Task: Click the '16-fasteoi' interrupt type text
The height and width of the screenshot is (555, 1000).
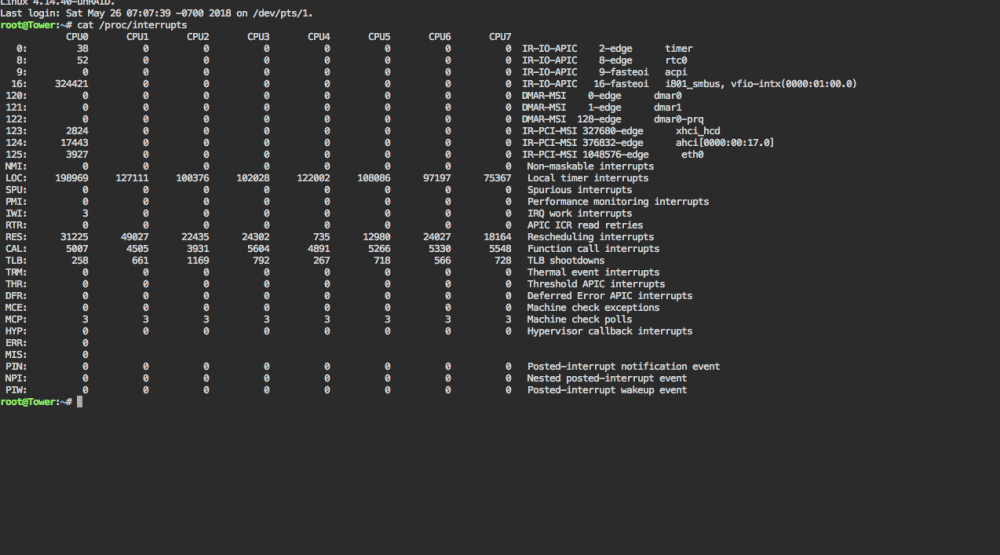Action: (x=621, y=84)
